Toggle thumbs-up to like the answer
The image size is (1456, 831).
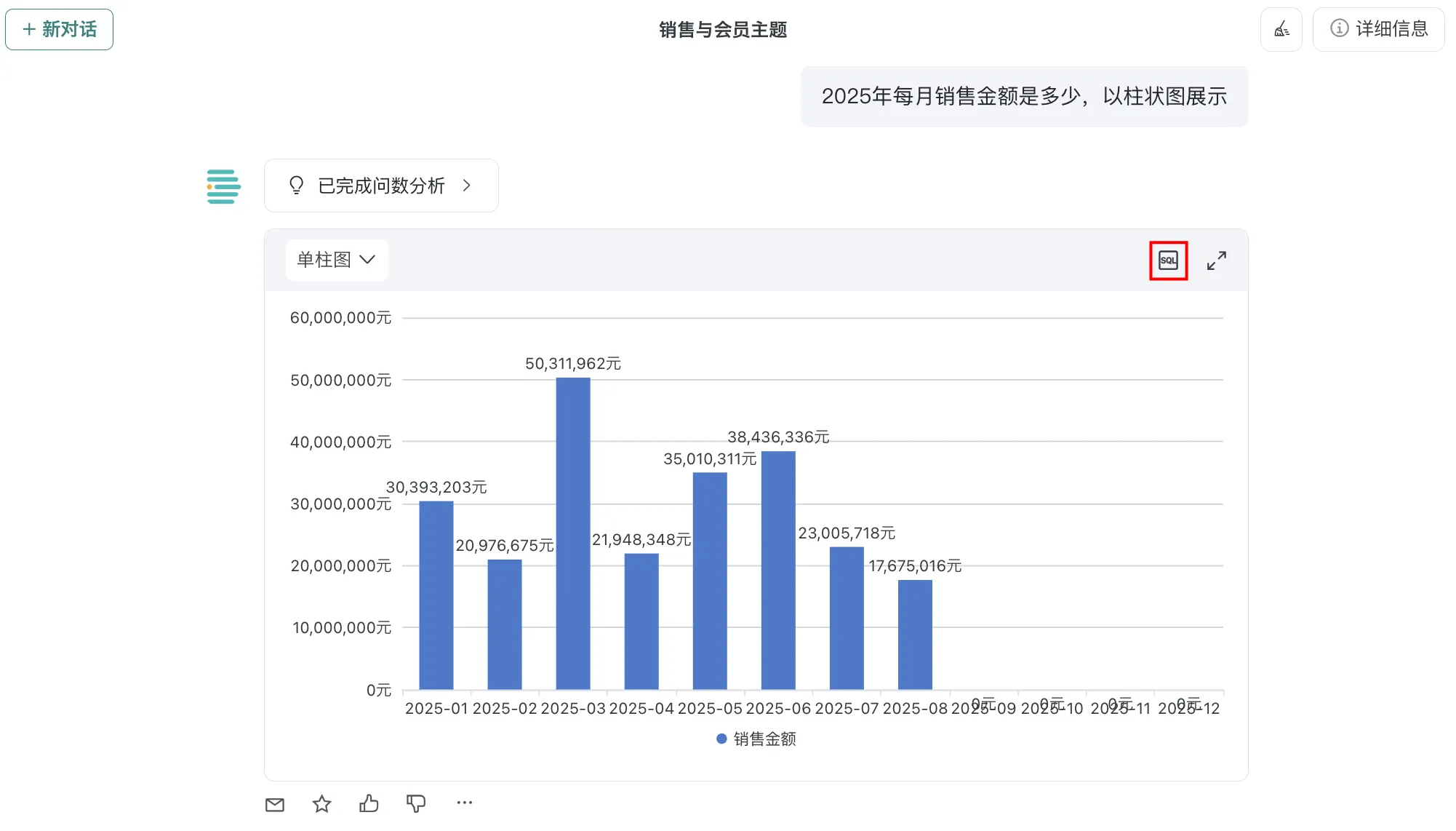pos(369,803)
